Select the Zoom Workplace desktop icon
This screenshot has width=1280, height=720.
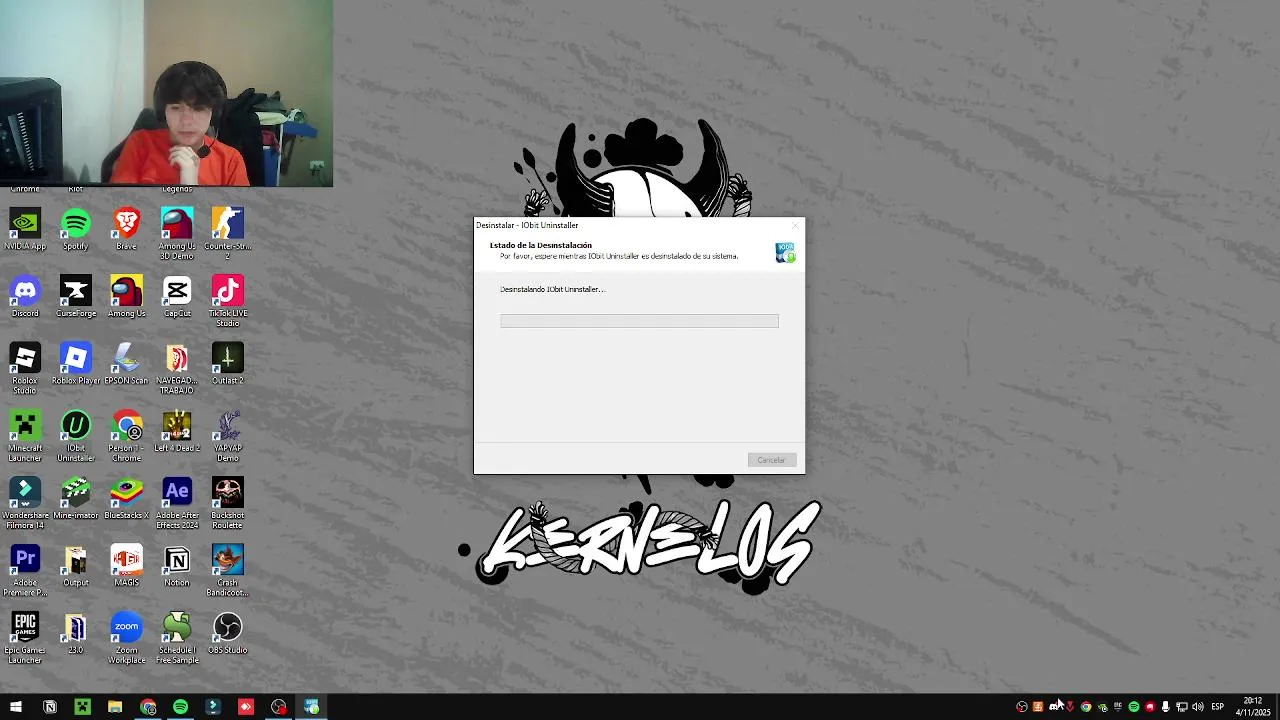[126, 637]
